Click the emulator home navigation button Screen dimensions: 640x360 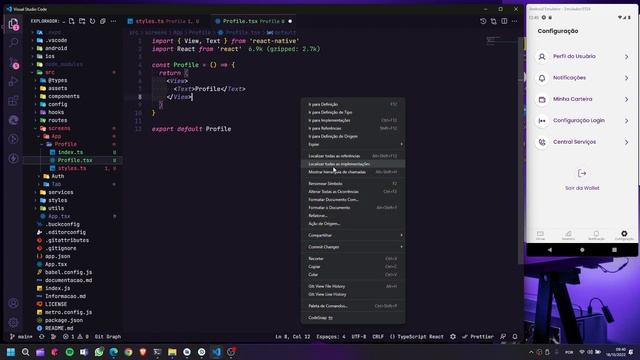[582, 250]
